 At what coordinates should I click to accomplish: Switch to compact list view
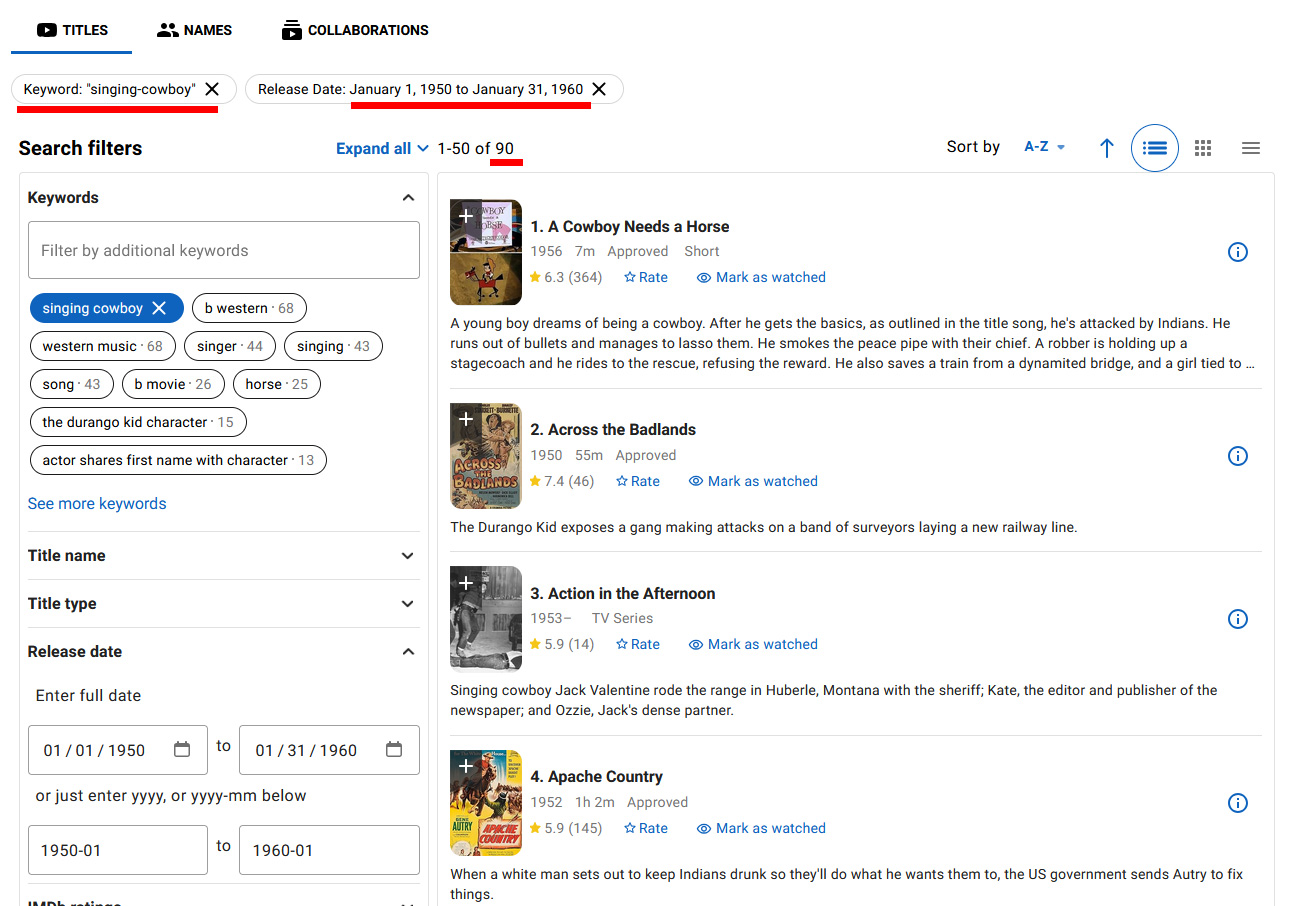coord(1251,148)
